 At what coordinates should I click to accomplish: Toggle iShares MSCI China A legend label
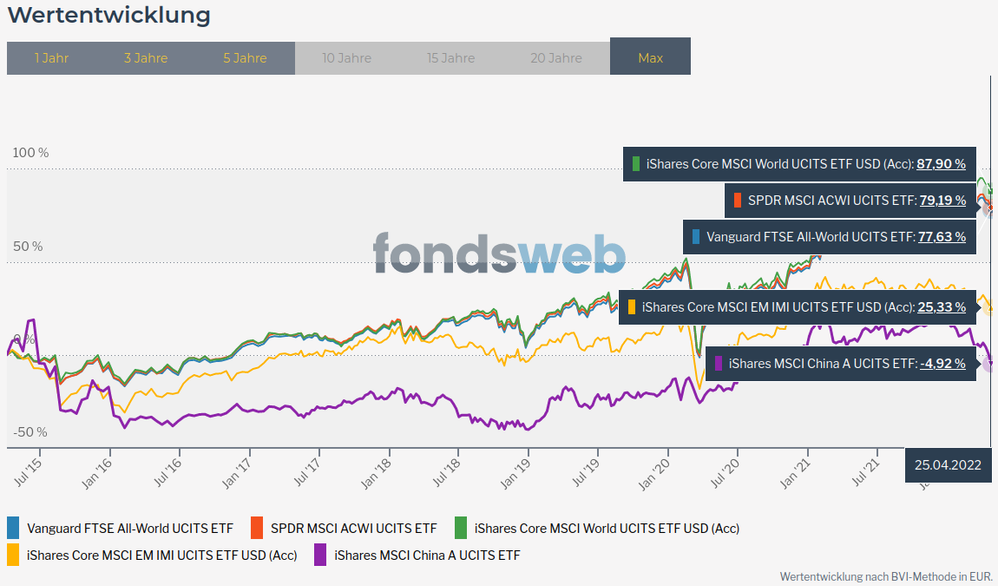[x=428, y=555]
